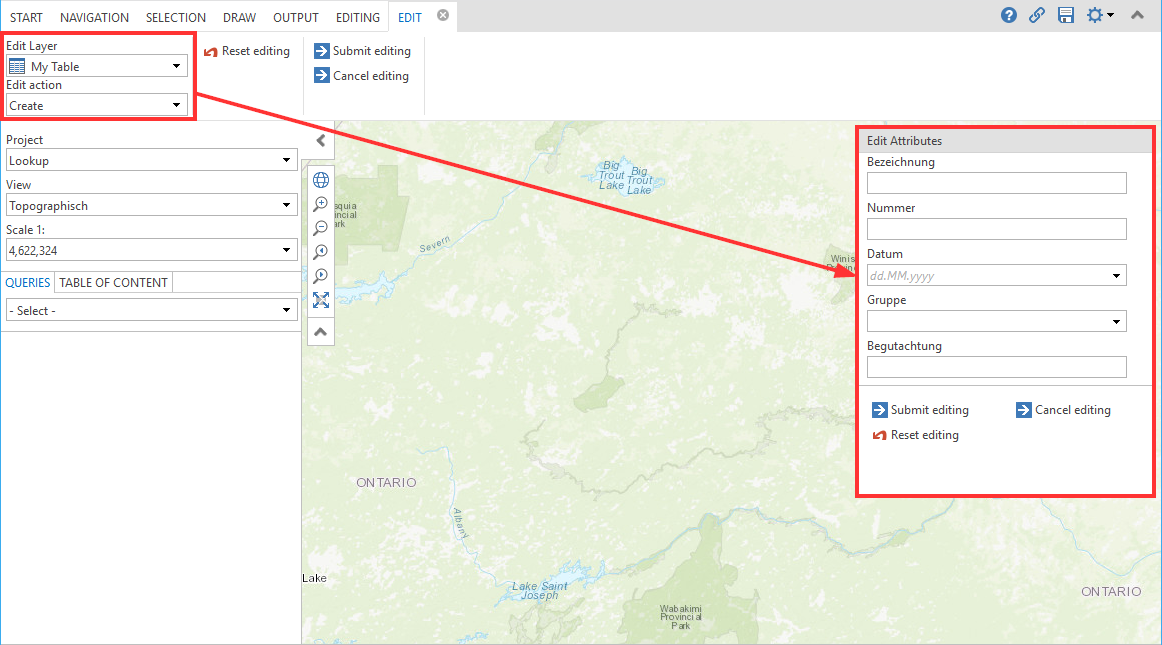Open the Edit Layer dropdown

click(x=97, y=66)
